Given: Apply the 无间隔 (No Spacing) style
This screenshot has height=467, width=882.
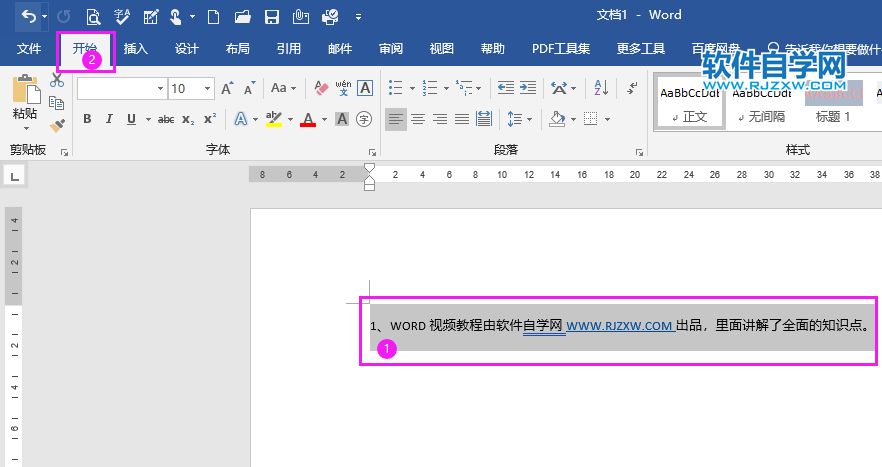Looking at the screenshot, I should coord(762,104).
